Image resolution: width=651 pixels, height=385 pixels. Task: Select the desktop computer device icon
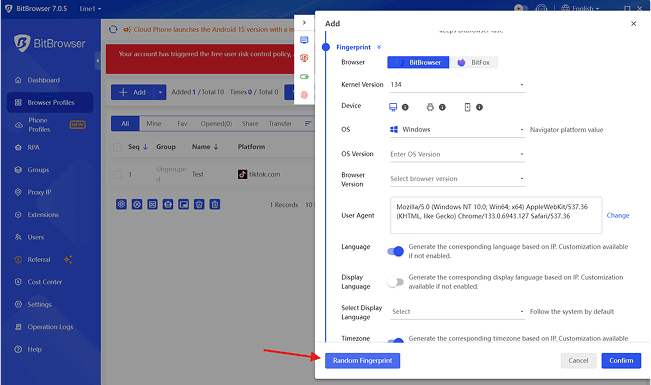(x=393, y=107)
